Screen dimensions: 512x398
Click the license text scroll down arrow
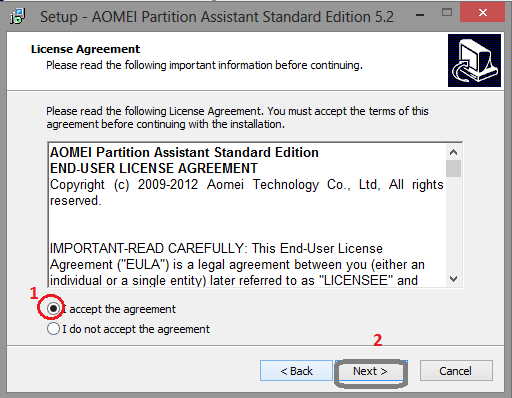pyautogui.click(x=453, y=279)
